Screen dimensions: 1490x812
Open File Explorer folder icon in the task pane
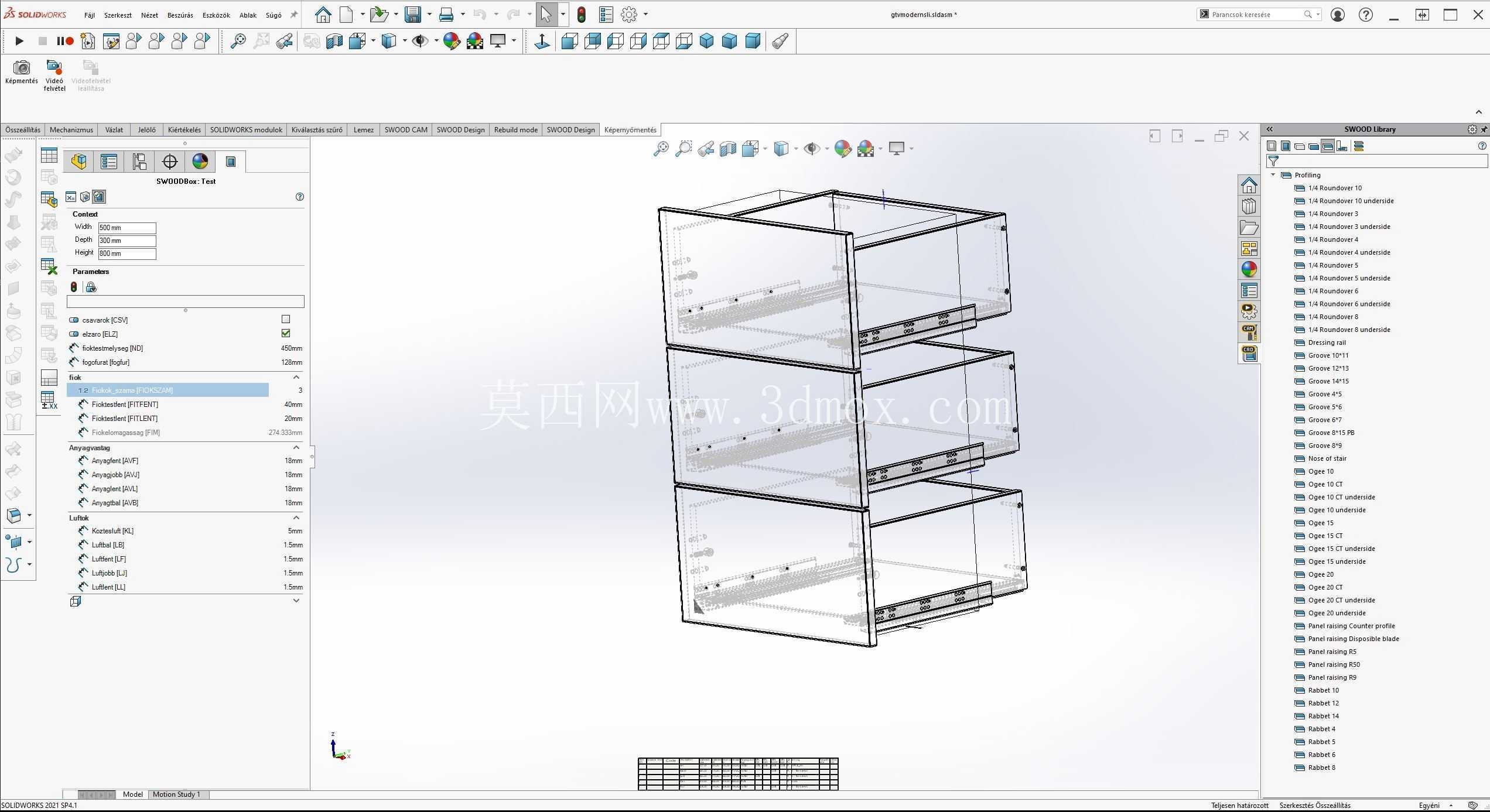[1249, 228]
